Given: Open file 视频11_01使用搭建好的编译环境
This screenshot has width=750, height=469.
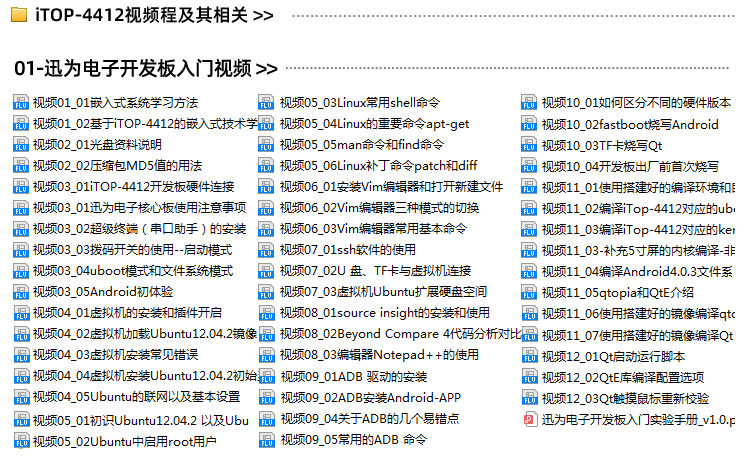Looking at the screenshot, I should [639, 187].
